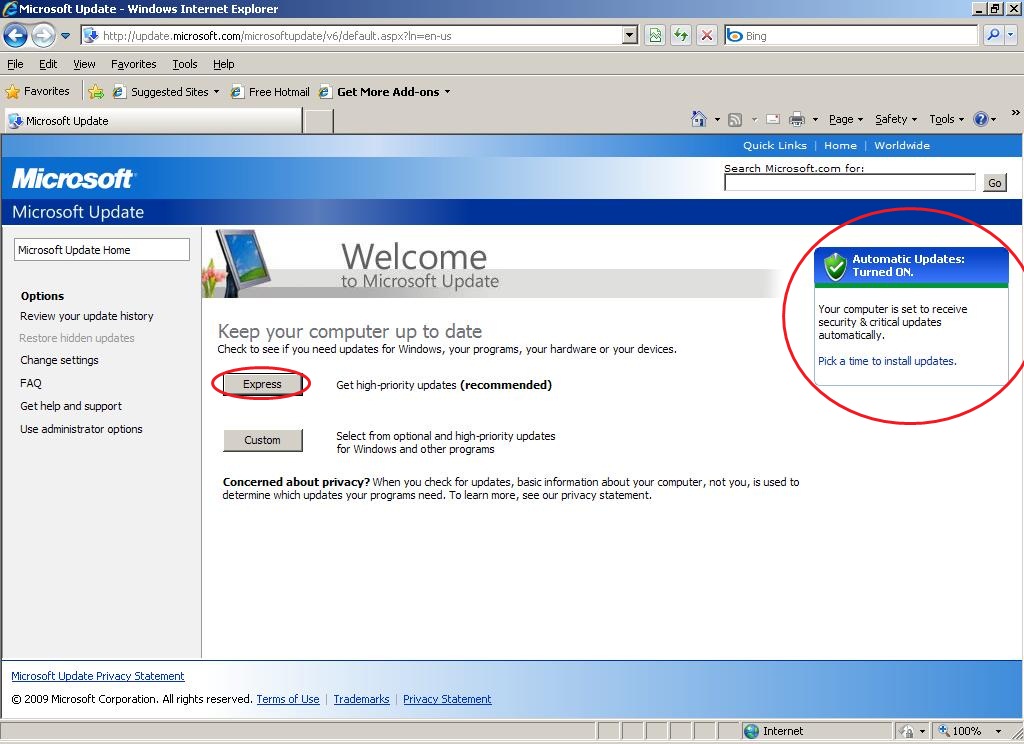
Task: Click the Help question mark icon
Action: click(980, 119)
